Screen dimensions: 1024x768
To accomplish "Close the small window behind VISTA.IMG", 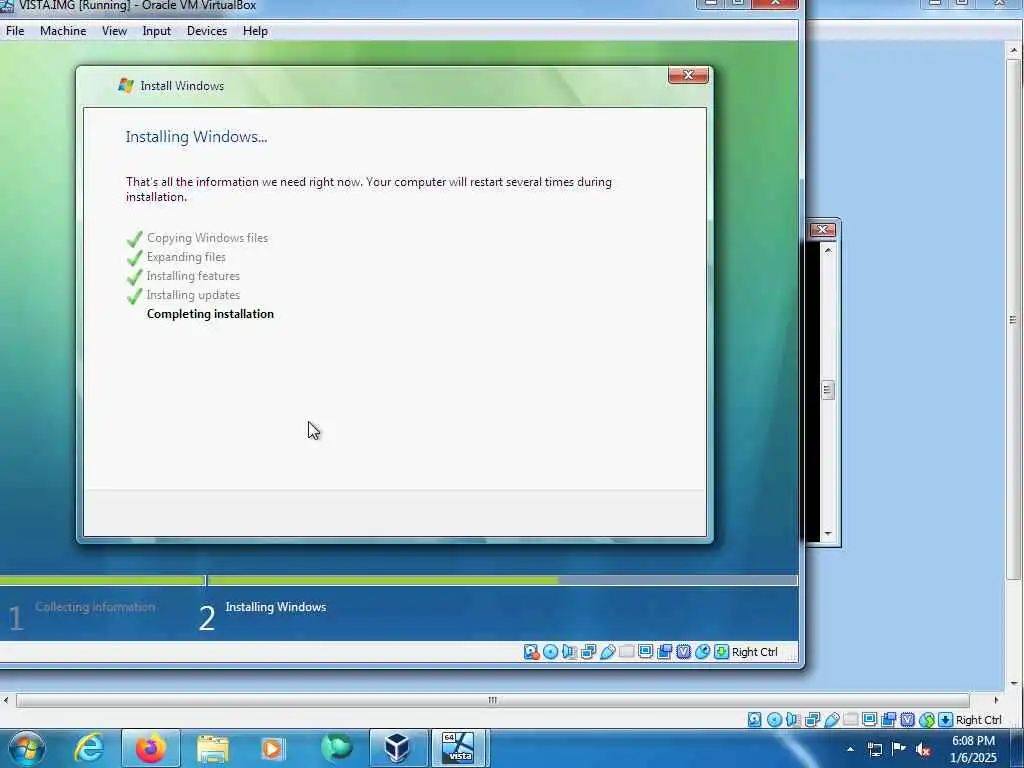I will click(822, 229).
